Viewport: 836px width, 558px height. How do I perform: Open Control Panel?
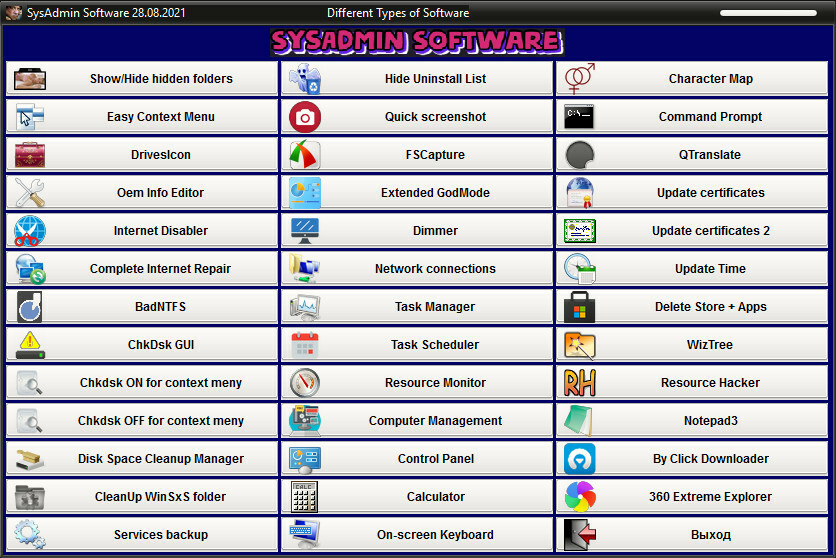[417, 459]
